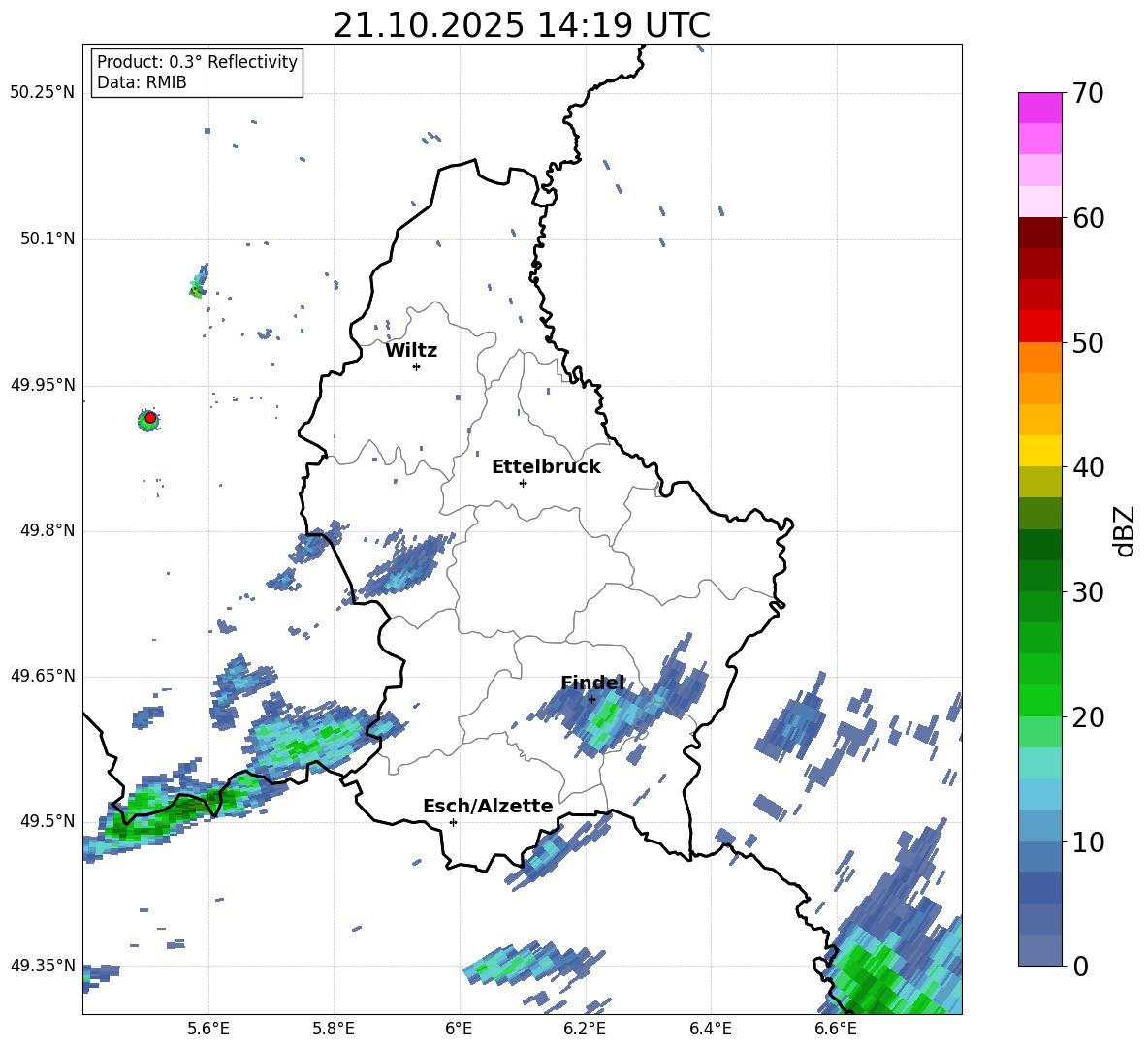Image resolution: width=1148 pixels, height=1048 pixels.
Task: Pick the bright red colorbar segment above 50
Action: click(1039, 327)
